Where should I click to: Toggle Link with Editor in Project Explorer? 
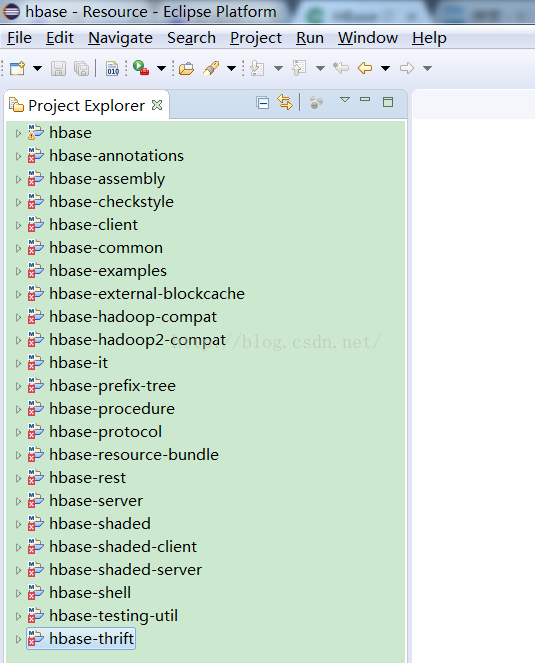click(x=285, y=102)
